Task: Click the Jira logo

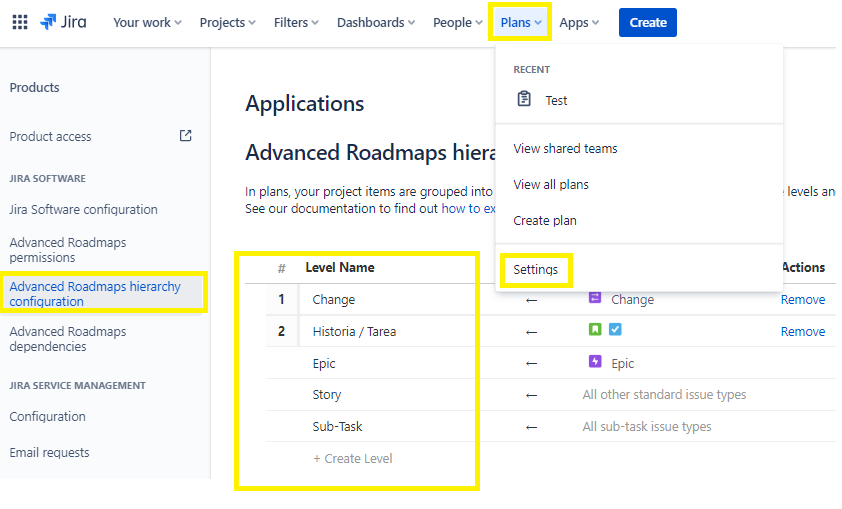Action: (x=63, y=22)
